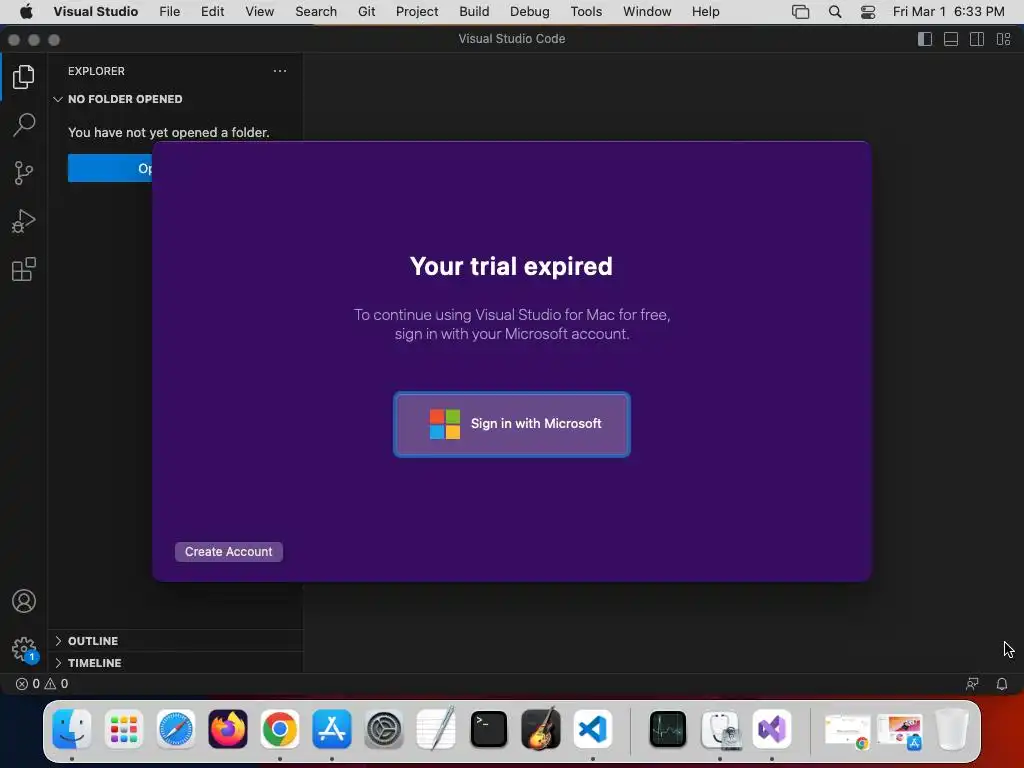Open the Window menu

(647, 12)
